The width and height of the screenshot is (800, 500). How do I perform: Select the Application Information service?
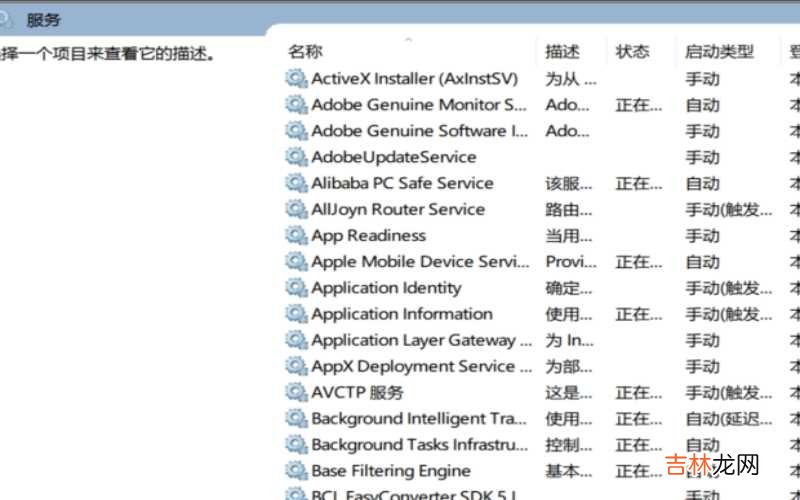[402, 314]
